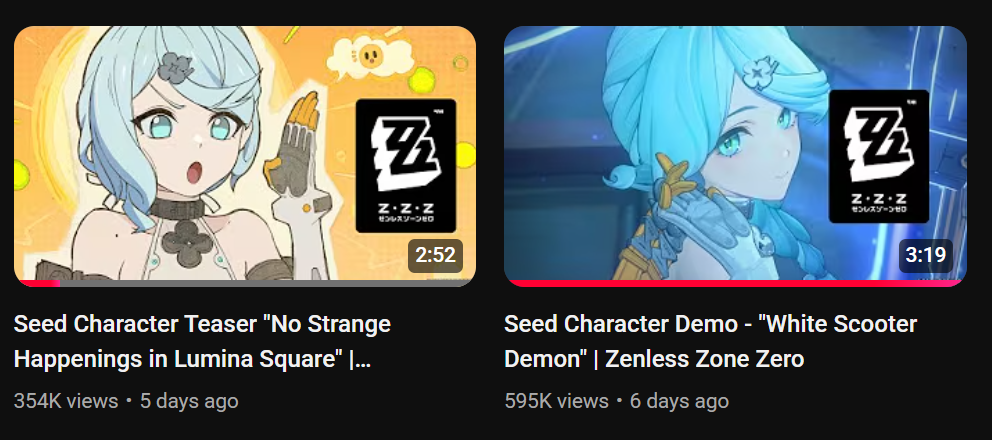Click the full red progress bar under the demo thumbnail
Image resolution: width=992 pixels, height=440 pixels.
coord(735,283)
